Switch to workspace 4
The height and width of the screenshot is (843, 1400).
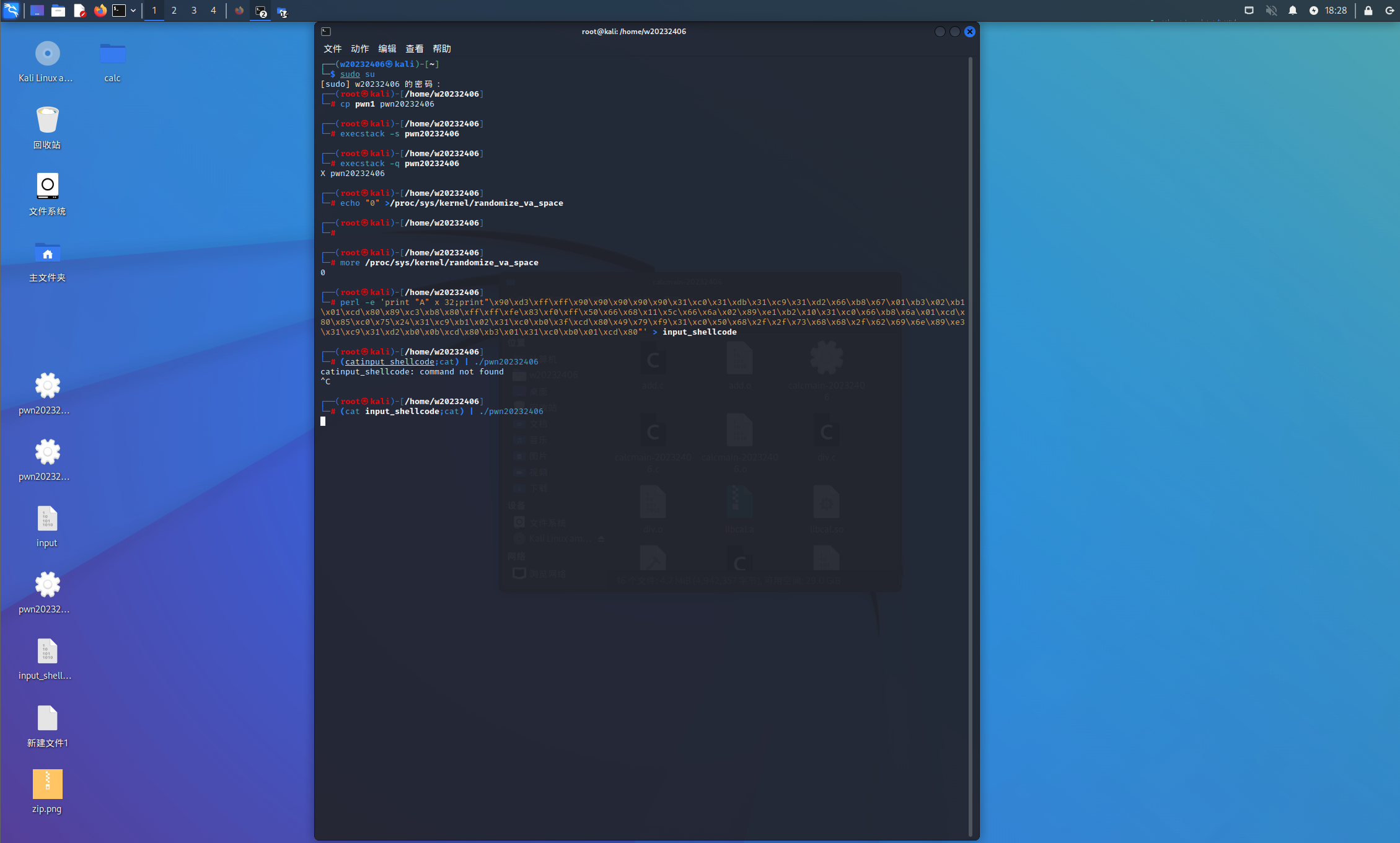(x=213, y=11)
